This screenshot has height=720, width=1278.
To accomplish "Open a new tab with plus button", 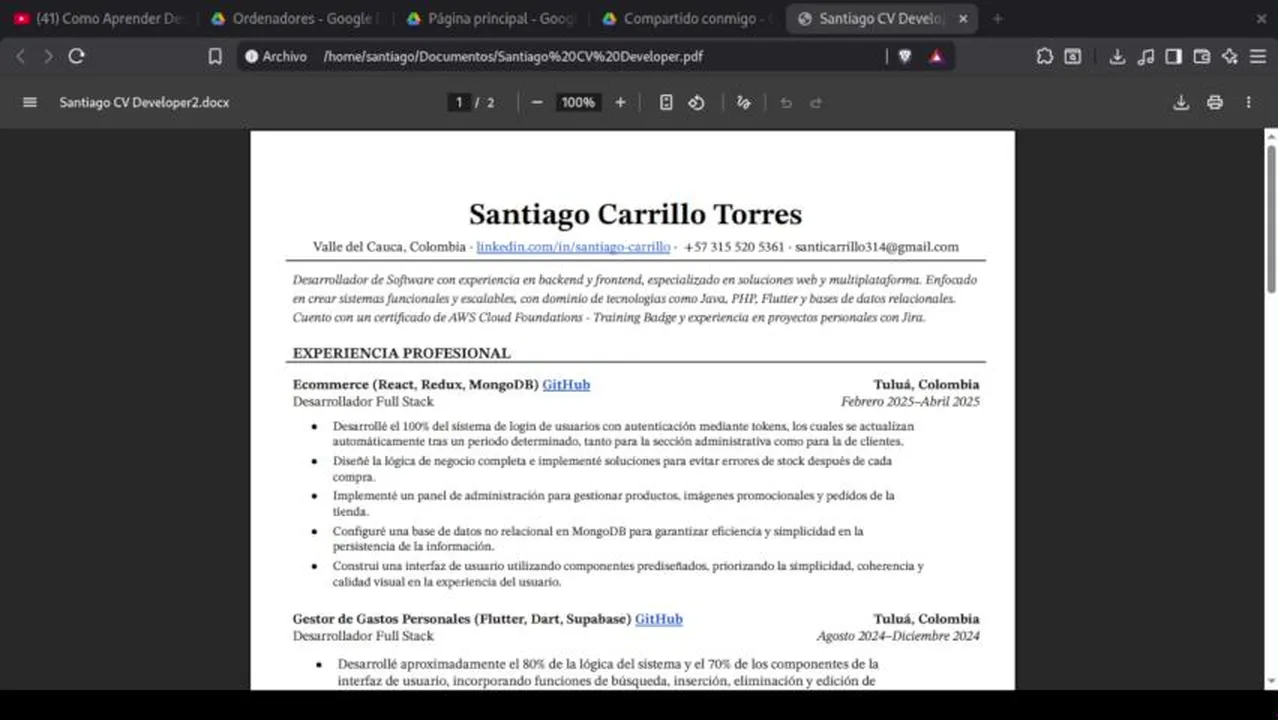I will click(x=997, y=19).
